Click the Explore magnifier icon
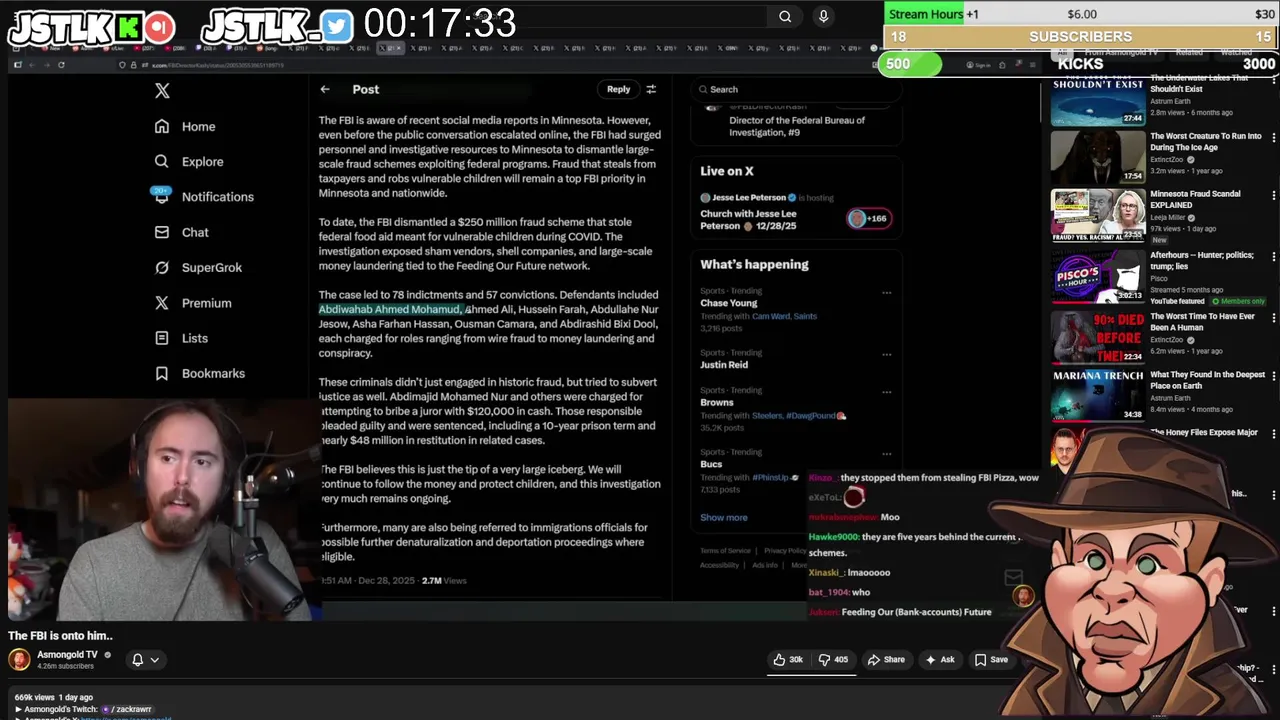Image resolution: width=1280 pixels, height=720 pixels. point(162,161)
